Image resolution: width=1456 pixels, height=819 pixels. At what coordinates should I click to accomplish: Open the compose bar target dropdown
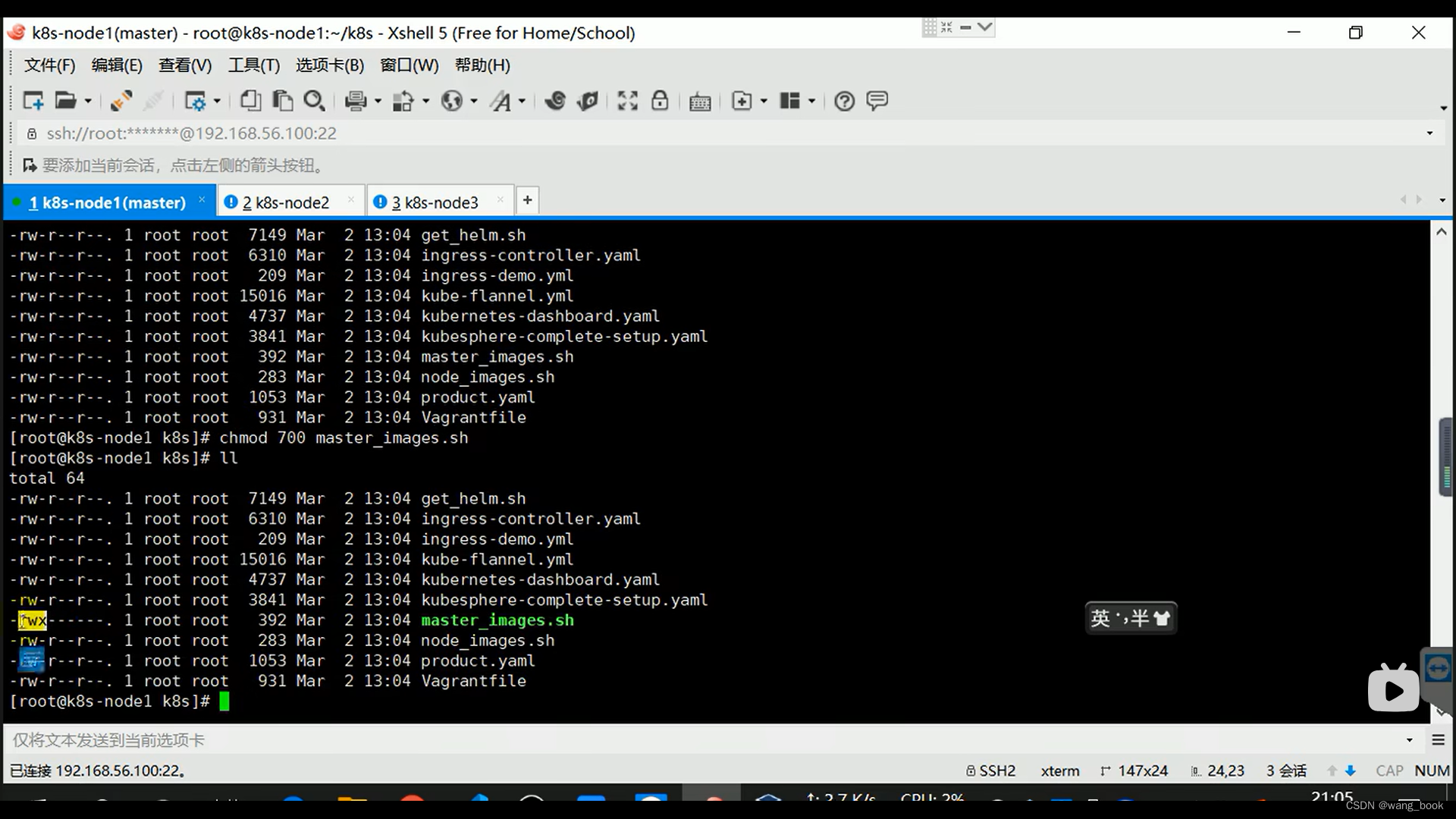(x=1409, y=740)
